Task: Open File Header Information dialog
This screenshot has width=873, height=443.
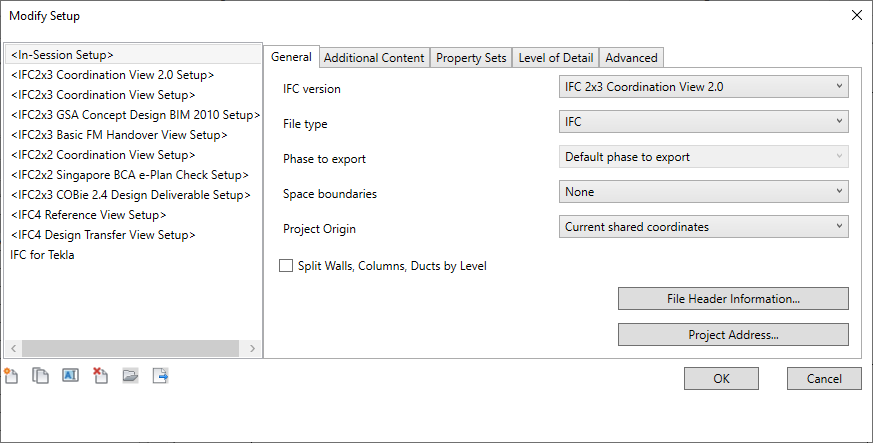Action: (733, 299)
